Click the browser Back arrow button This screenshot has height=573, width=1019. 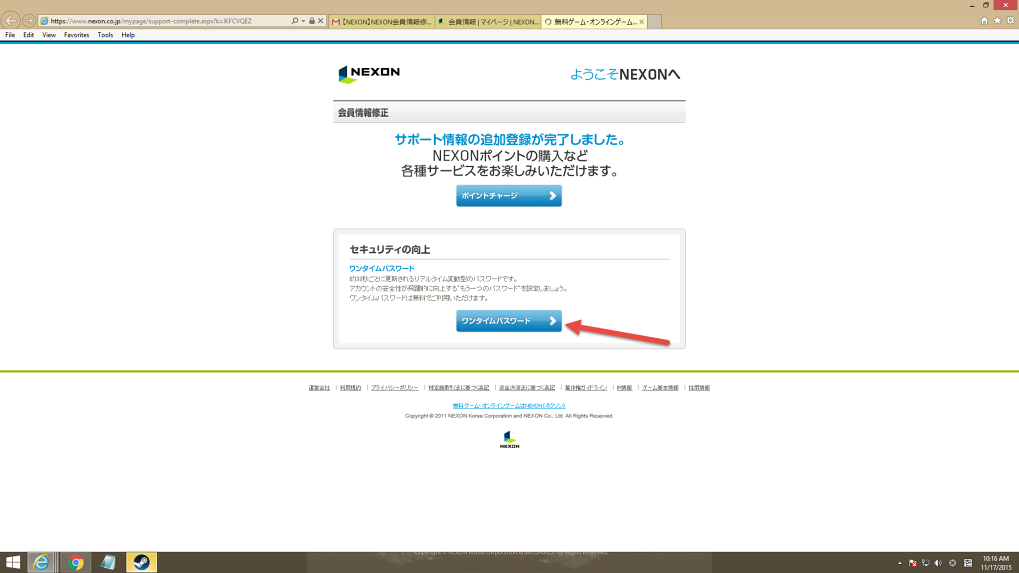pos(11,20)
